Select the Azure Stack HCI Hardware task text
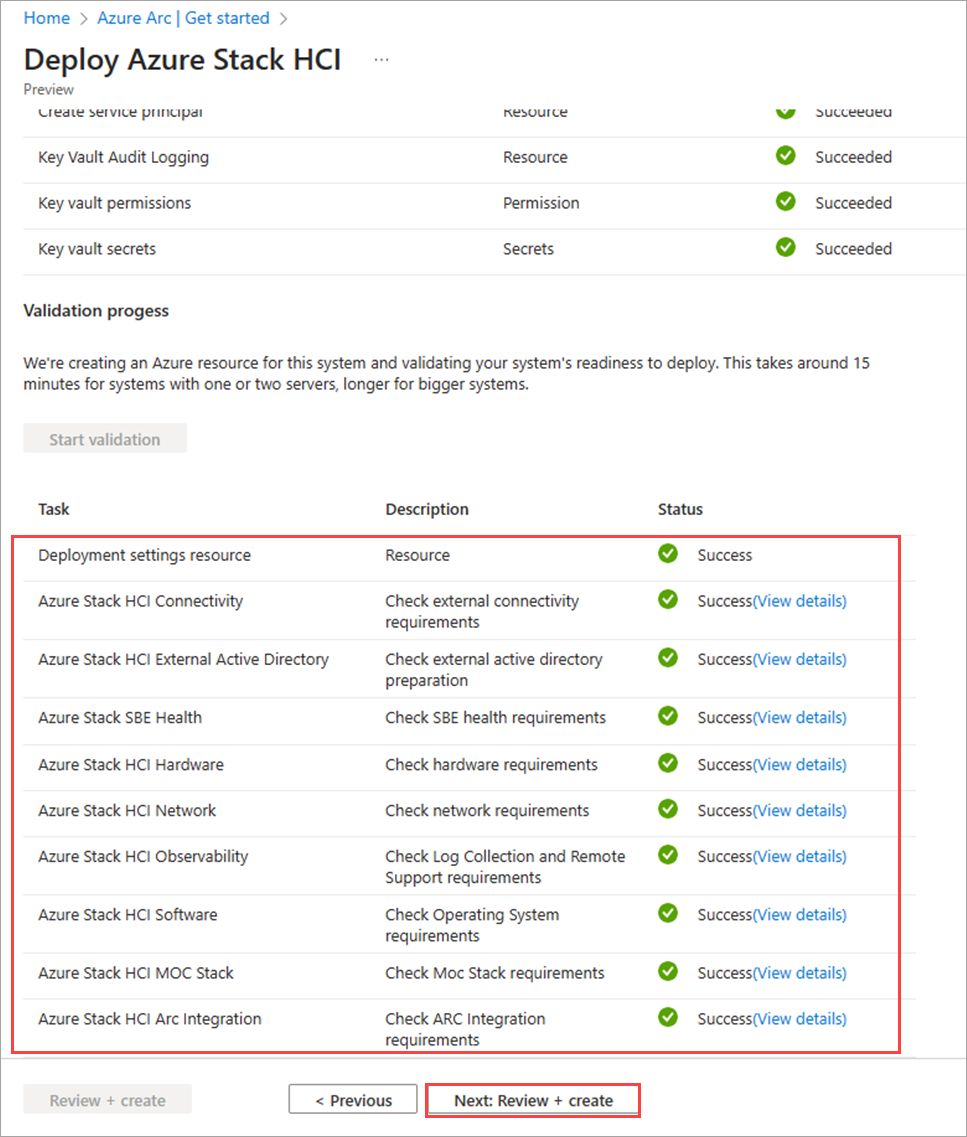This screenshot has height=1137, width=967. point(130,764)
